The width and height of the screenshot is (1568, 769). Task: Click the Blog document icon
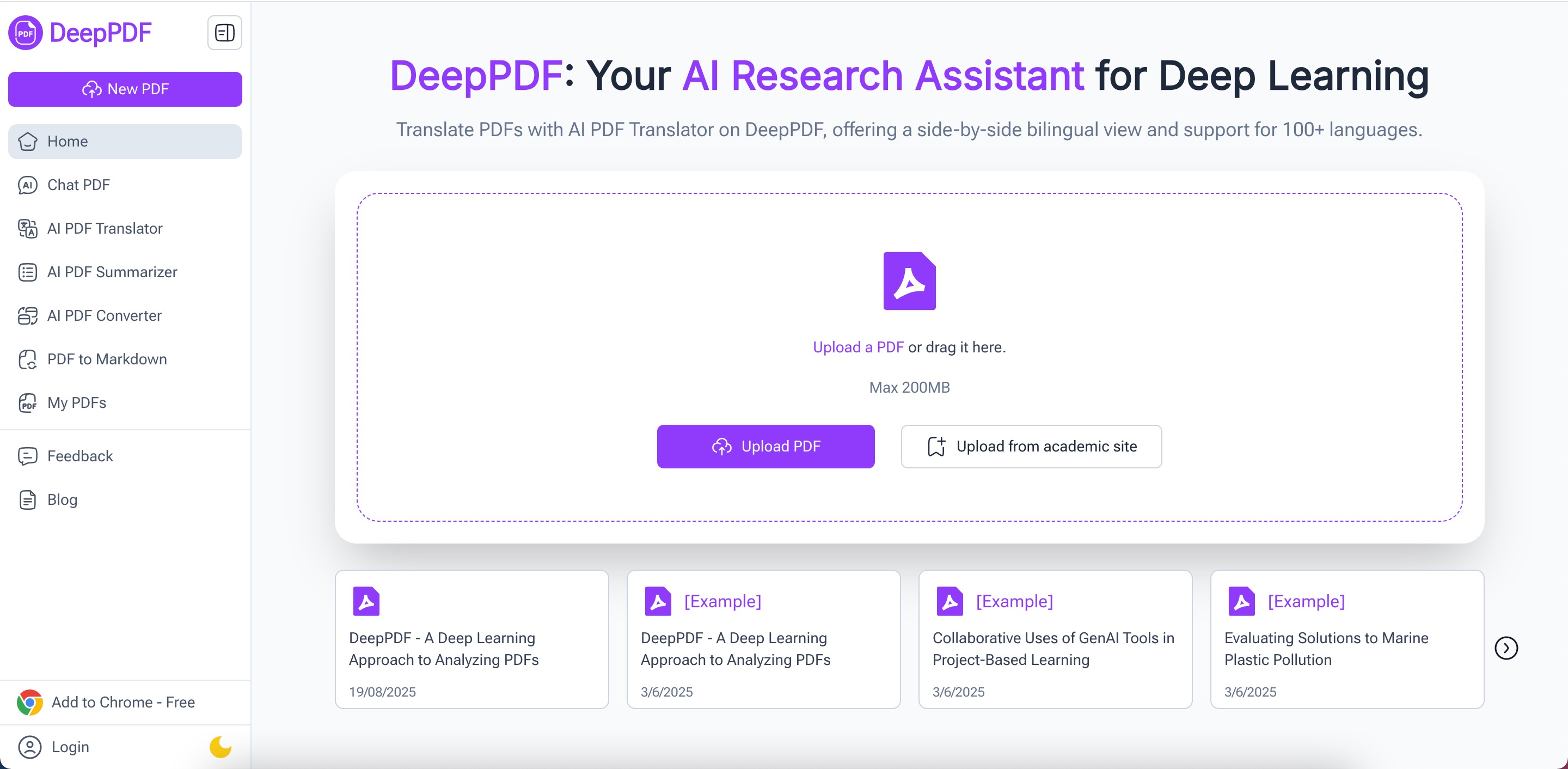click(x=27, y=500)
